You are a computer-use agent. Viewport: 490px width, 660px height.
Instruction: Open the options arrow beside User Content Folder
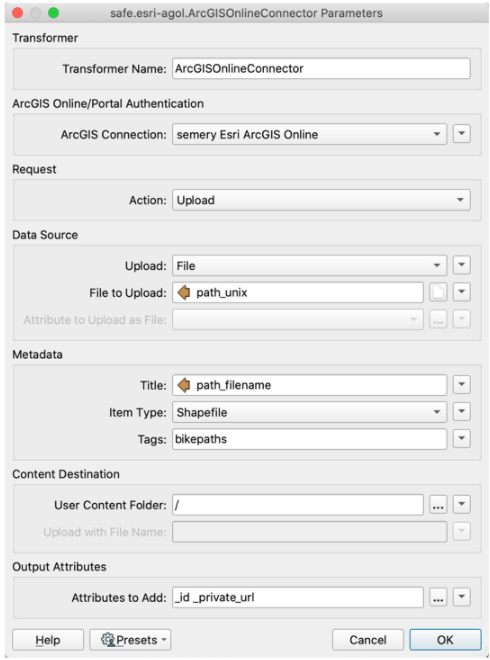pos(461,504)
